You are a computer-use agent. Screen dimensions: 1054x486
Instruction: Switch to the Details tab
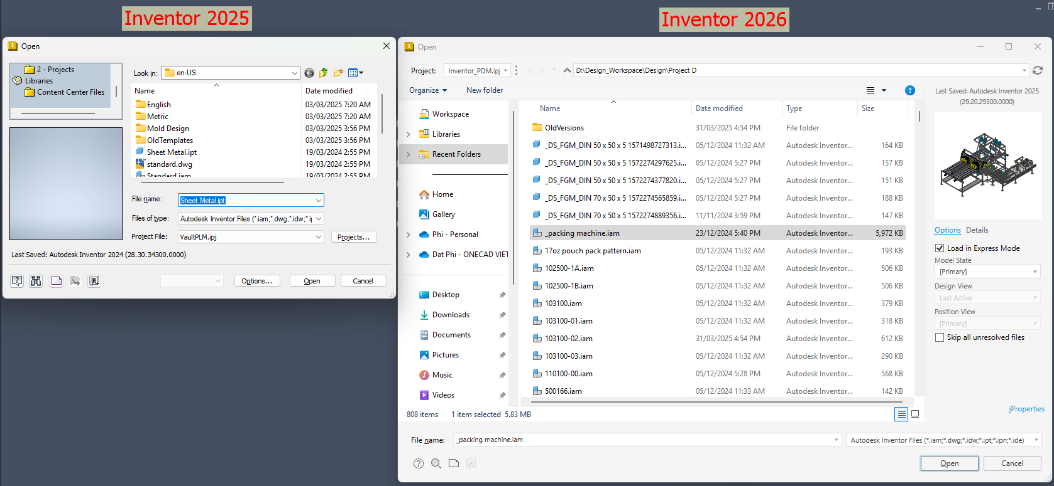(x=977, y=231)
